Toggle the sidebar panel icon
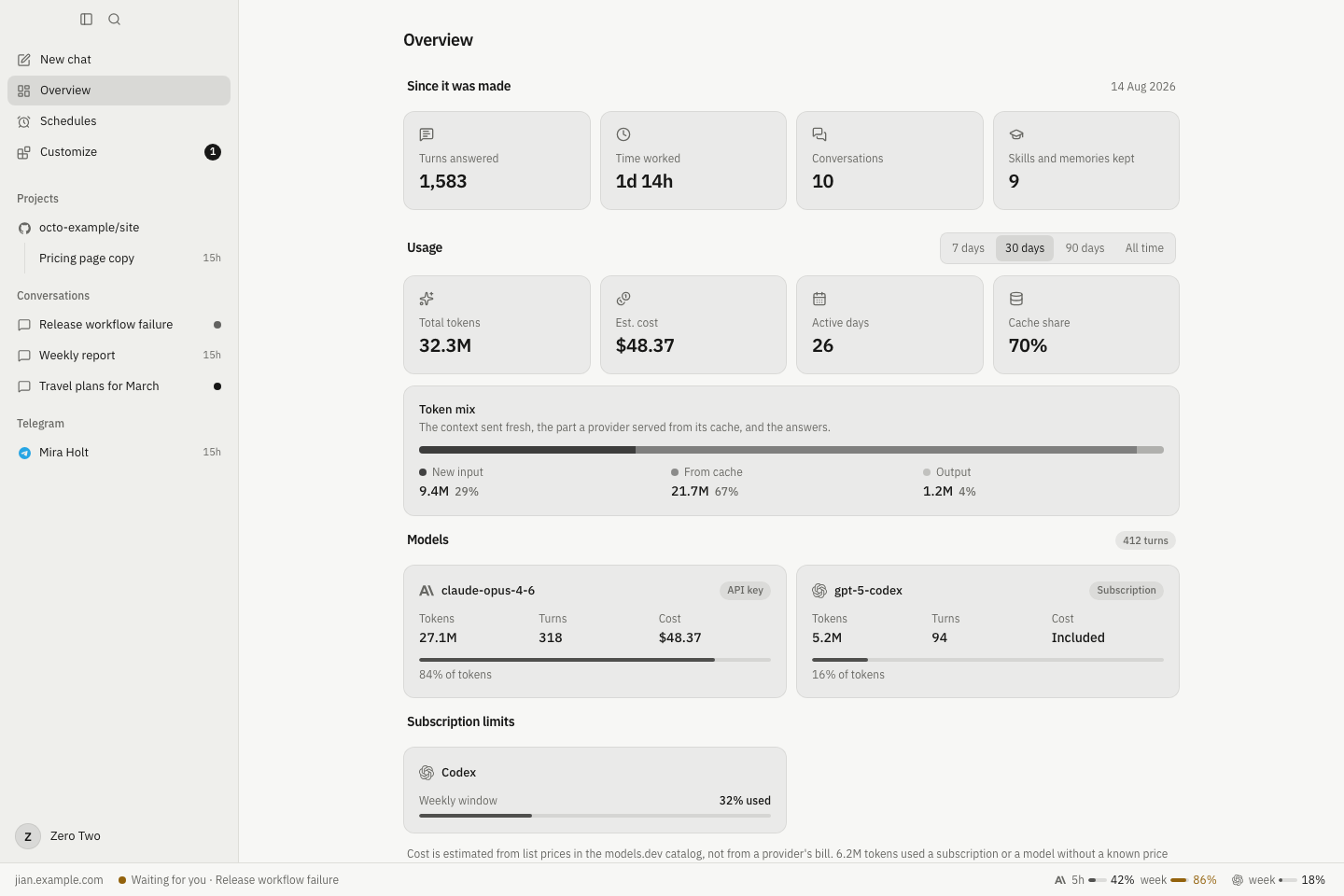The width and height of the screenshot is (1344, 896). (86, 19)
